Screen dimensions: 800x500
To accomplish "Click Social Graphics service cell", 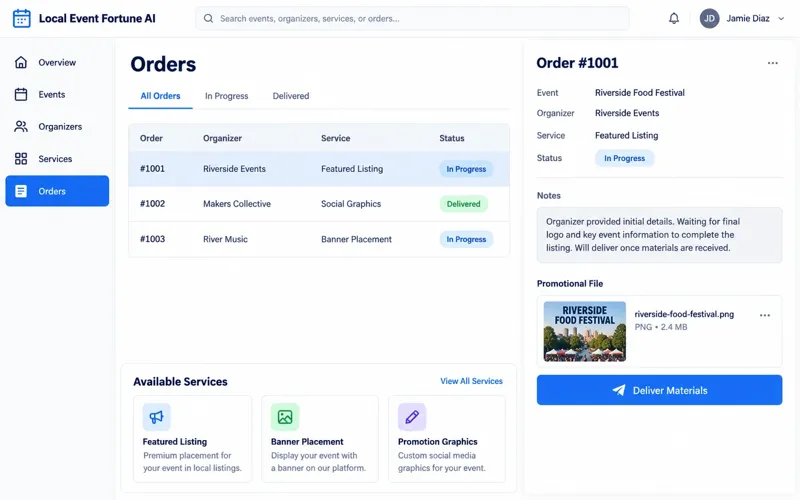I will (x=351, y=204).
